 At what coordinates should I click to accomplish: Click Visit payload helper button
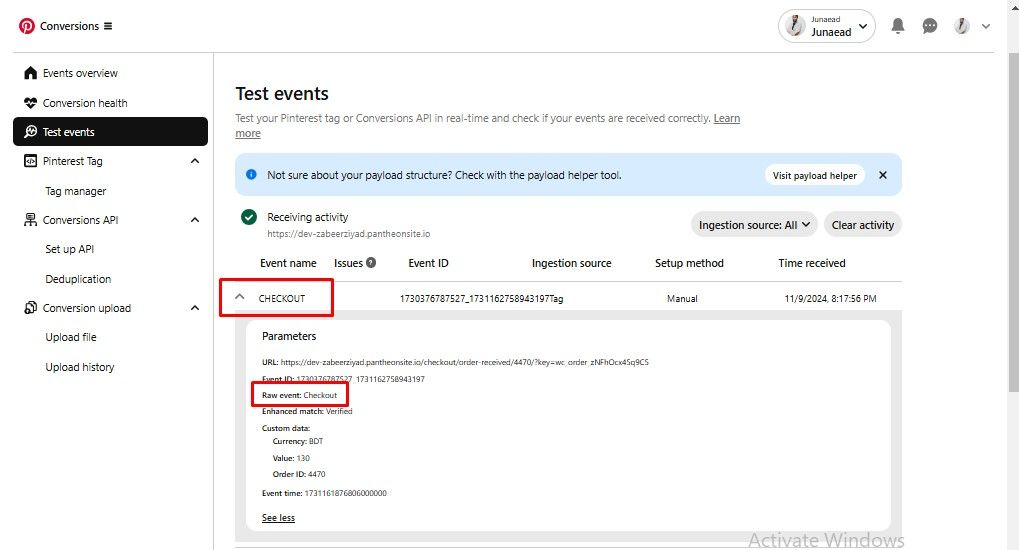pos(814,175)
